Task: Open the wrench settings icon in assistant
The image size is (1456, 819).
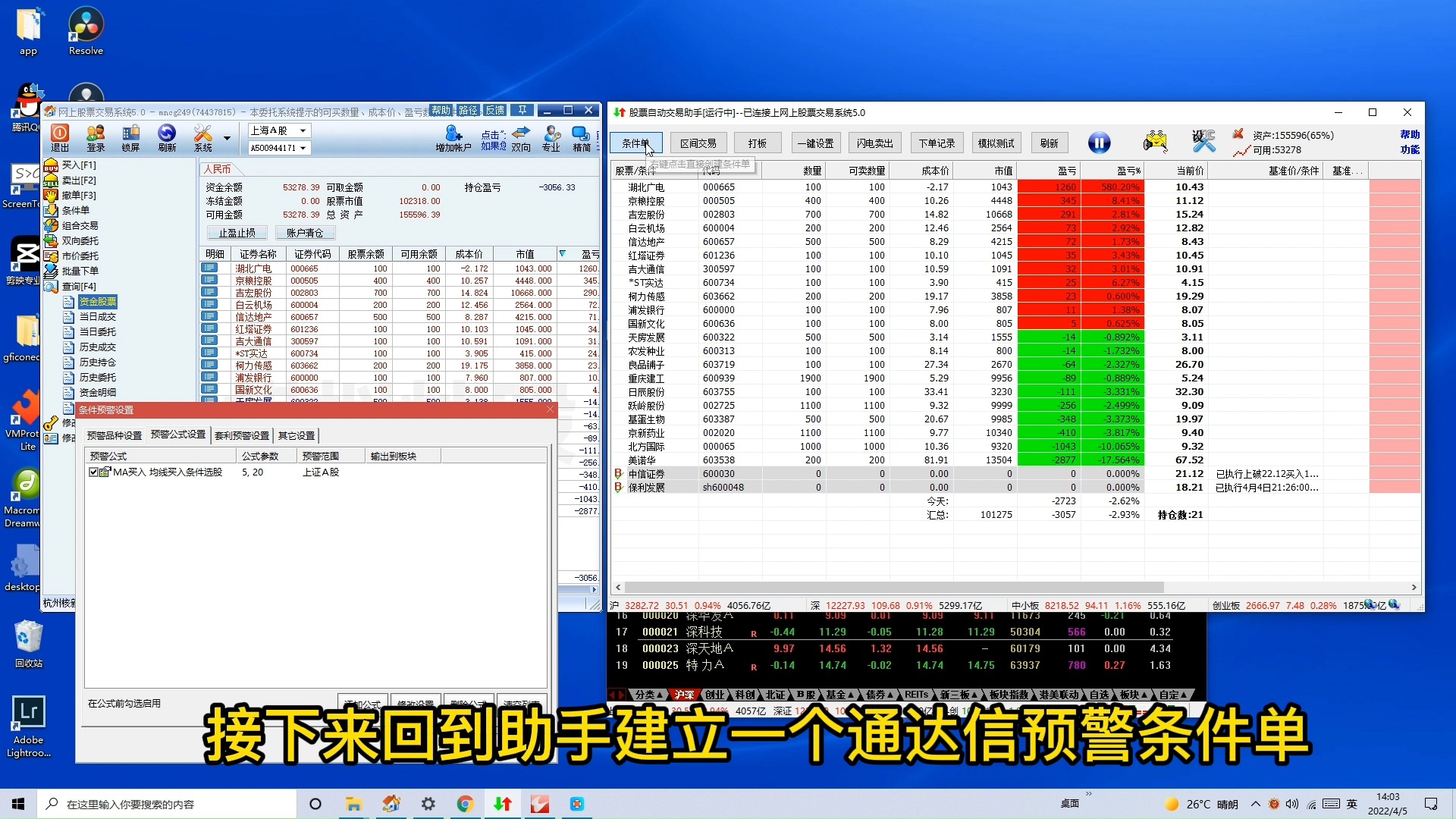Action: coord(1203,141)
